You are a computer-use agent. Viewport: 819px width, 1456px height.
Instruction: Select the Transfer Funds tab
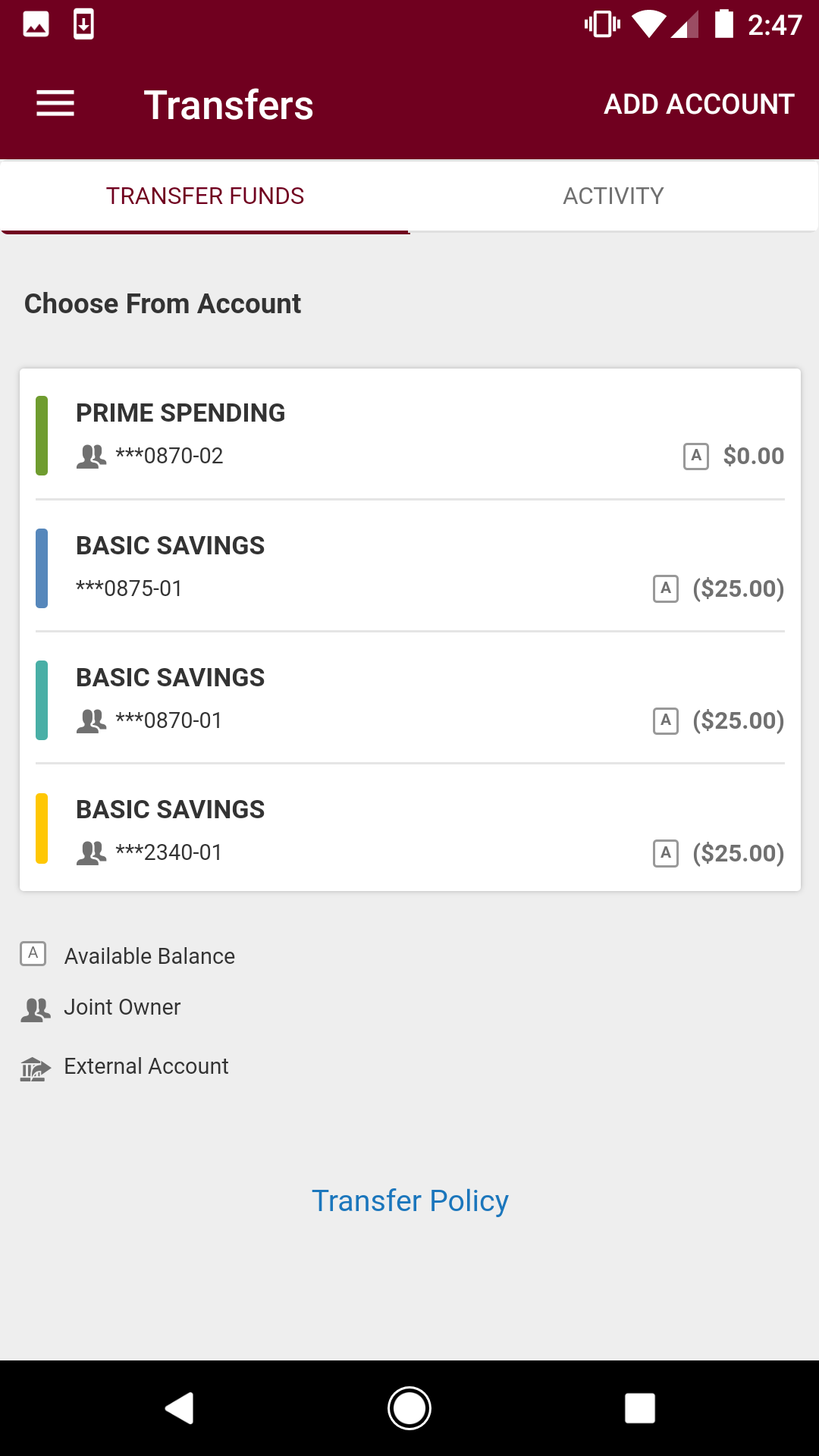coord(205,196)
